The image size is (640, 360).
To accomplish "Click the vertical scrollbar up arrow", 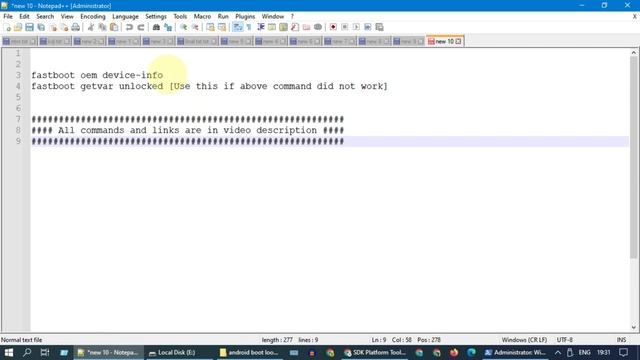I will pyautogui.click(x=633, y=53).
